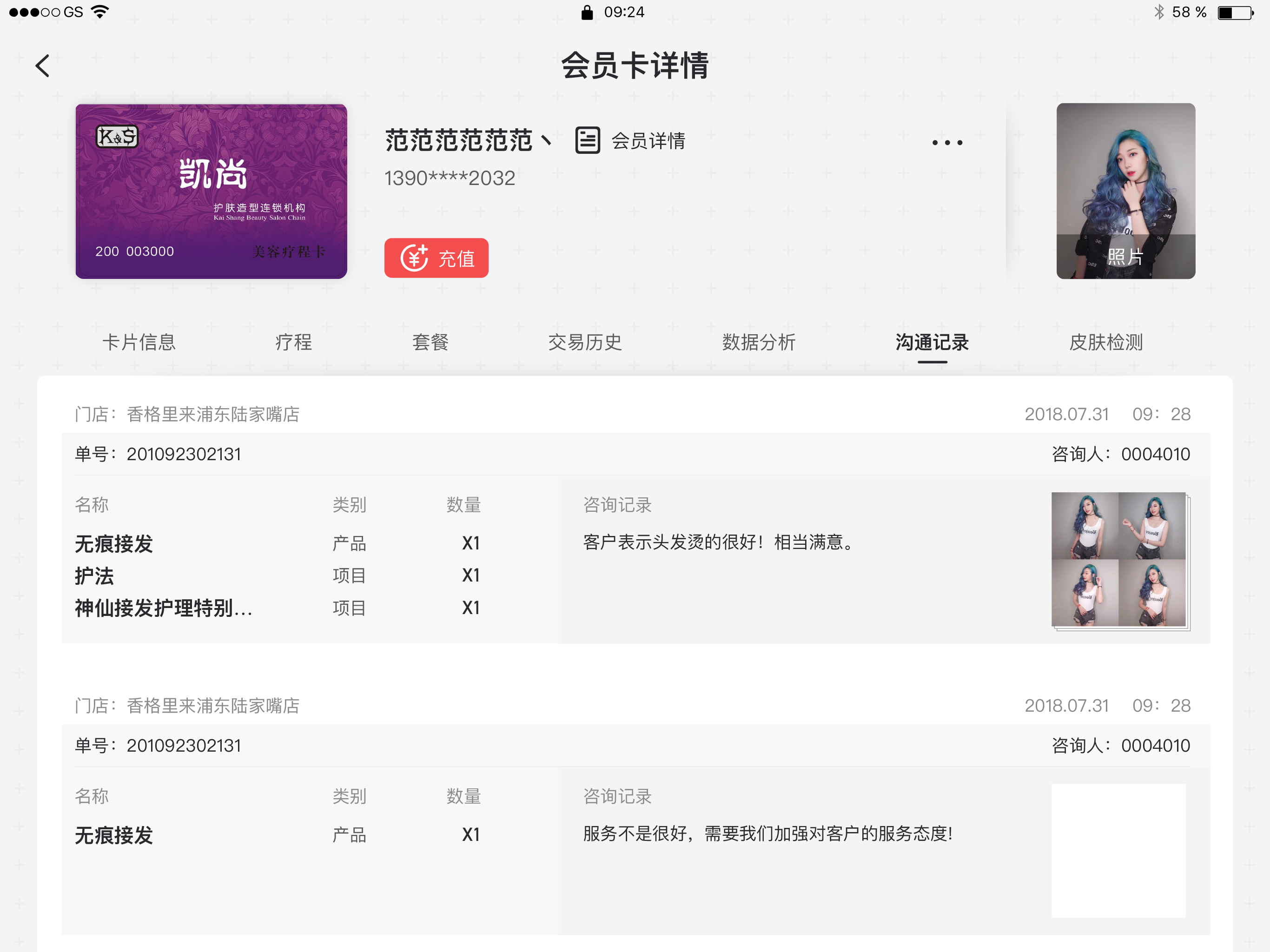Screen dimensions: 1270x952
Task: Switch to the 卡片信息 tab
Action: tap(139, 342)
